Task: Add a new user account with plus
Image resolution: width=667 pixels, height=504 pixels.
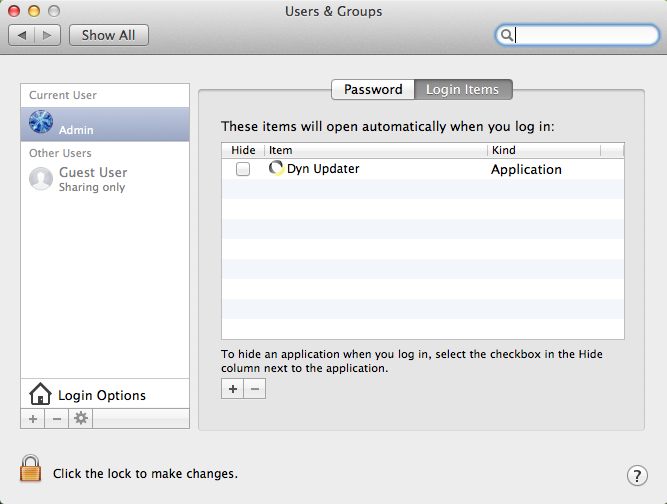Action: [33, 419]
